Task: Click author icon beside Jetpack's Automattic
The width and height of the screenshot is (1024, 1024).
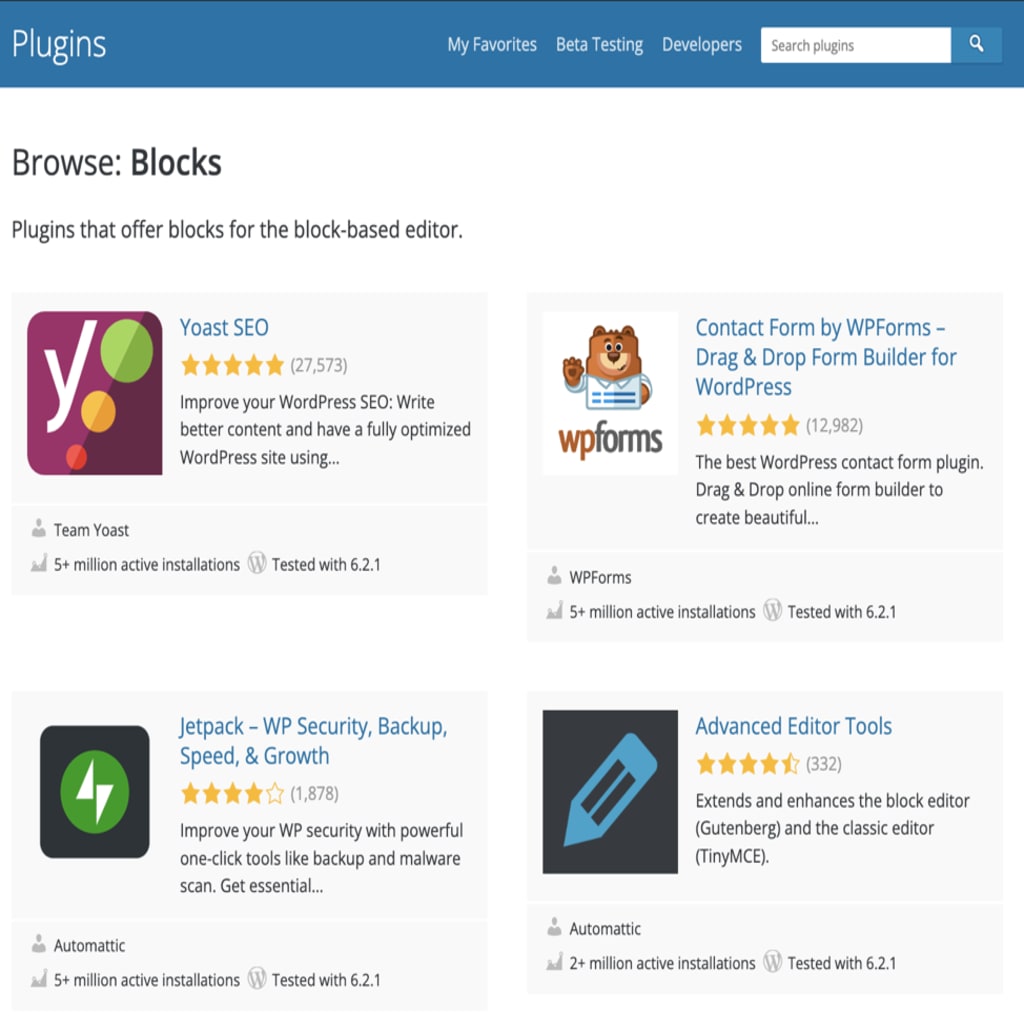Action: 39,944
